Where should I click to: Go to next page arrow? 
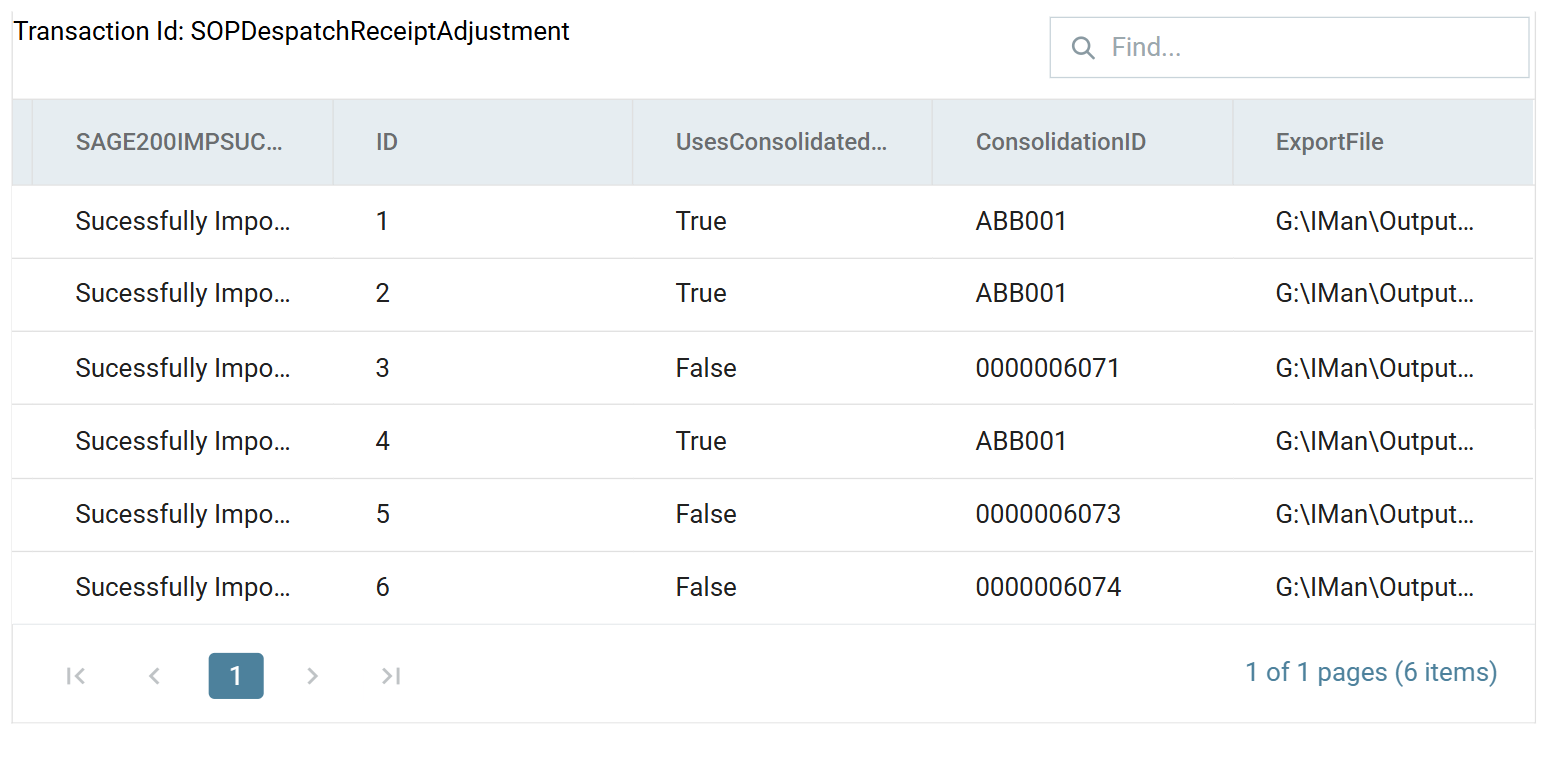[312, 676]
